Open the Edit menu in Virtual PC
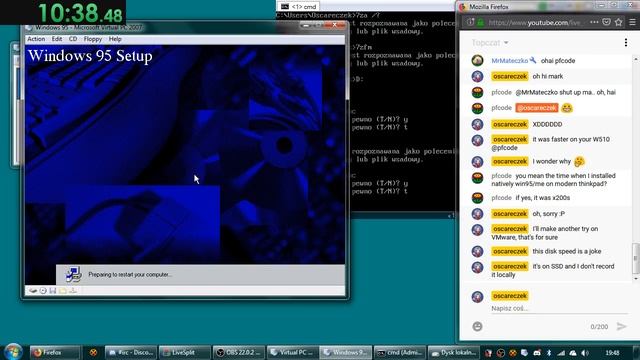 tap(57, 39)
